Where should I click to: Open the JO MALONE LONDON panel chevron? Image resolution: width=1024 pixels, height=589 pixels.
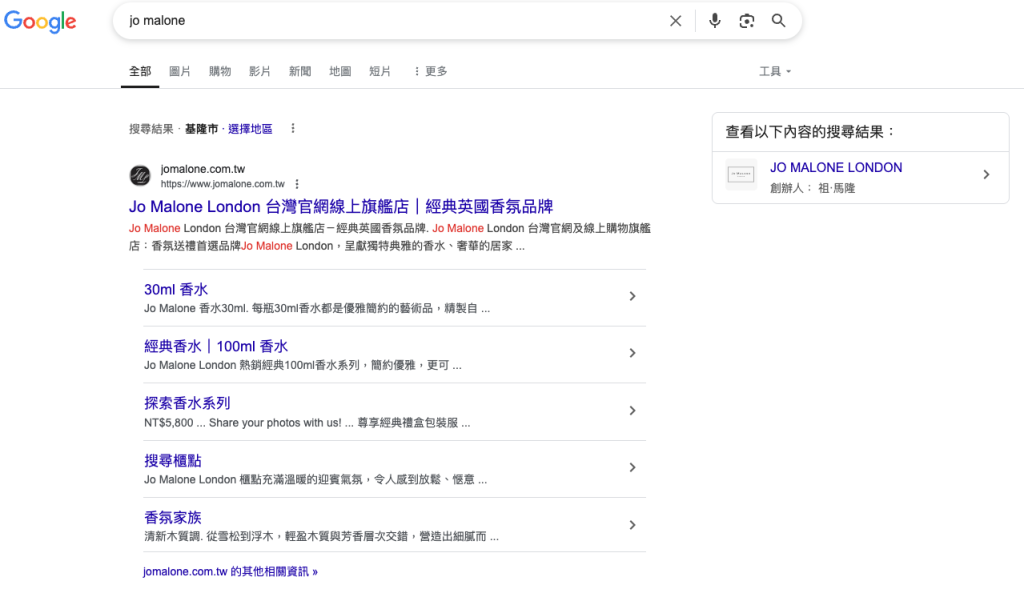coord(986,174)
